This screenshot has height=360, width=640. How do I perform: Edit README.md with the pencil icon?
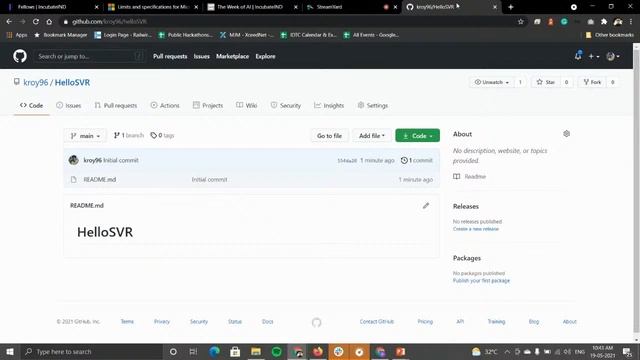pyautogui.click(x=426, y=205)
